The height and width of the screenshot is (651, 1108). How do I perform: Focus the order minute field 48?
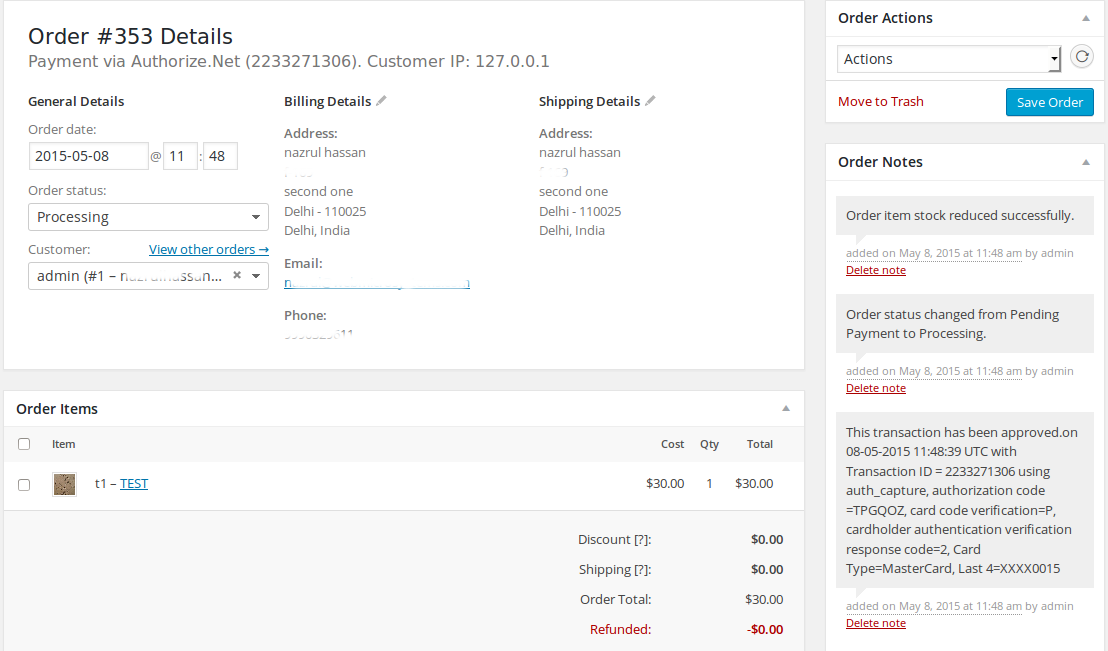pos(220,156)
